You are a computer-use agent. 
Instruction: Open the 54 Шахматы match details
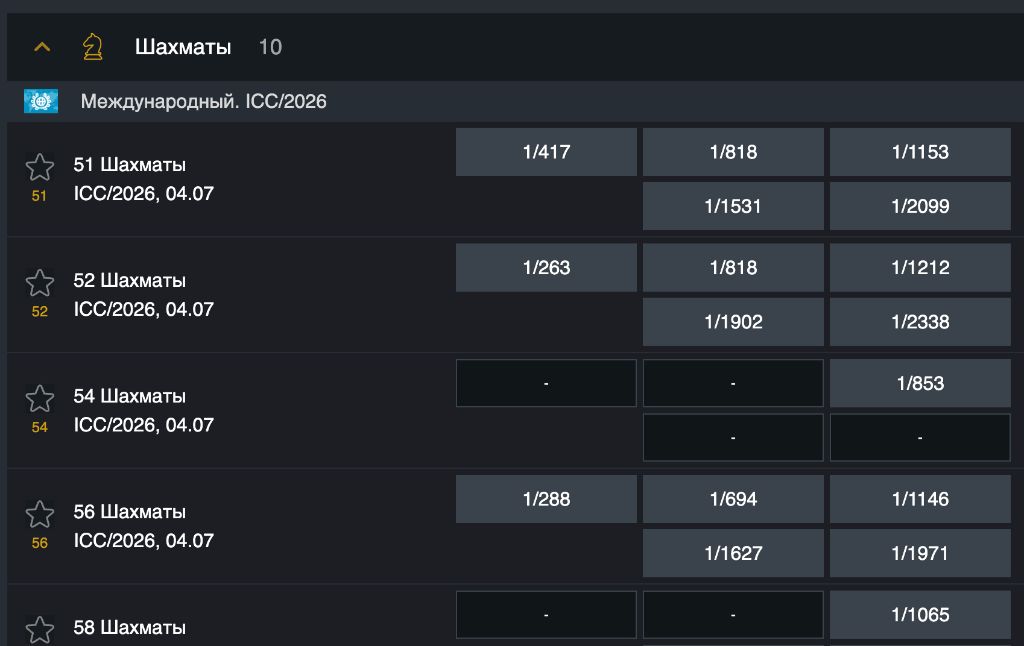130,396
